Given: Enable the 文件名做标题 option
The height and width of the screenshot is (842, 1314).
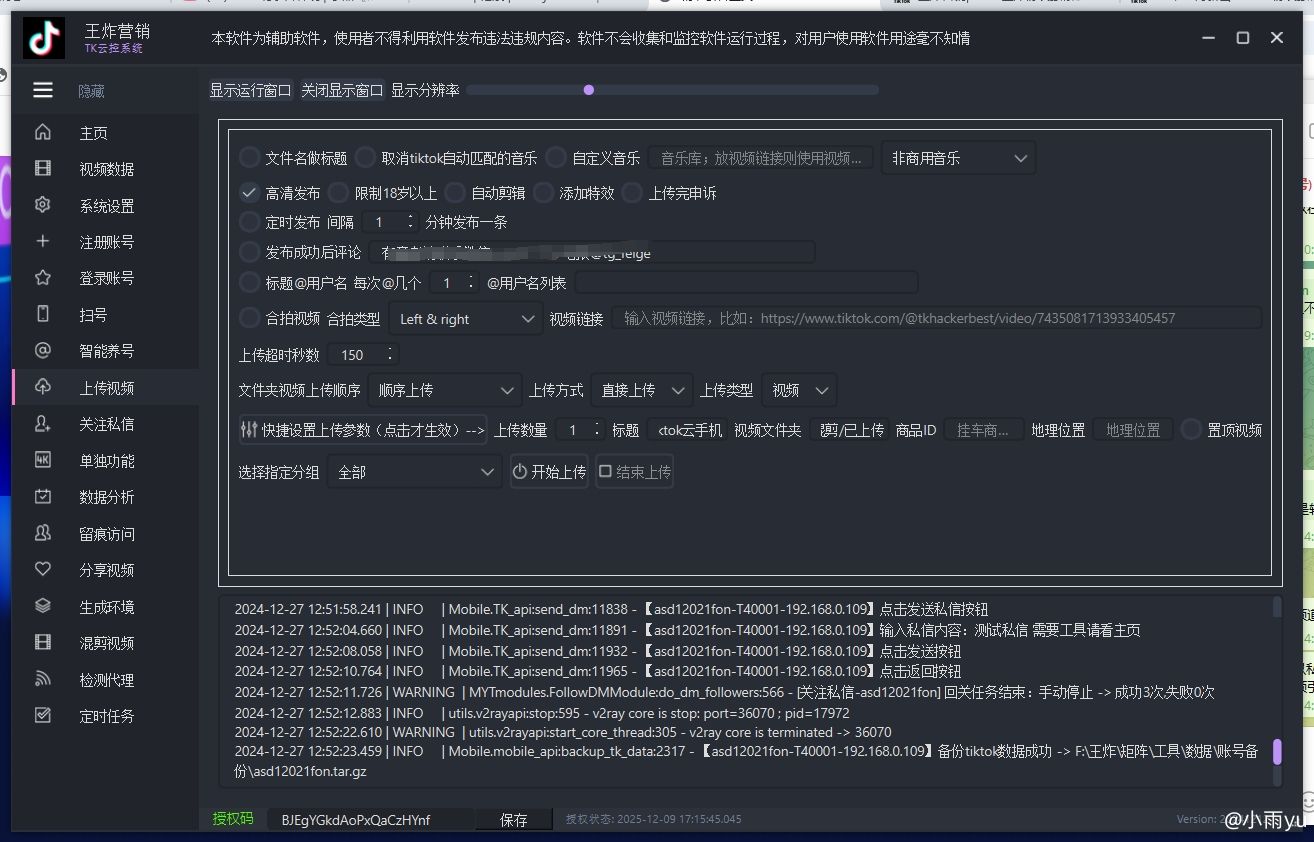Looking at the screenshot, I should pyautogui.click(x=249, y=157).
